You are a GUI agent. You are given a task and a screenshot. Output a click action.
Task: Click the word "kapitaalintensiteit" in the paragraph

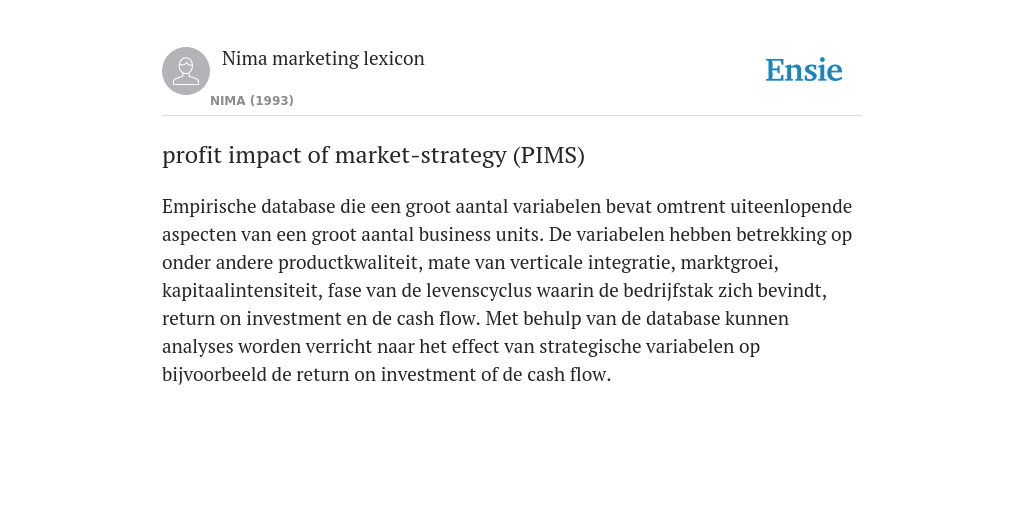click(242, 291)
